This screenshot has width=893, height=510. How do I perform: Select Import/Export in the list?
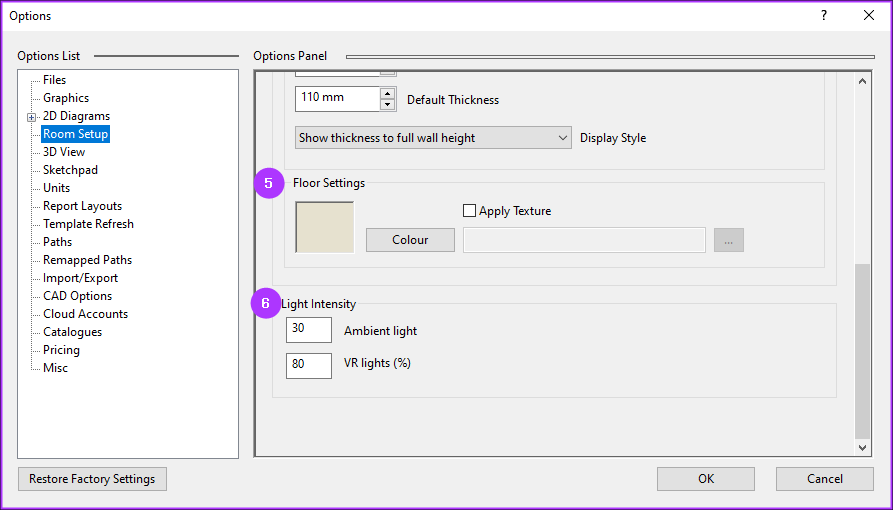tap(80, 278)
